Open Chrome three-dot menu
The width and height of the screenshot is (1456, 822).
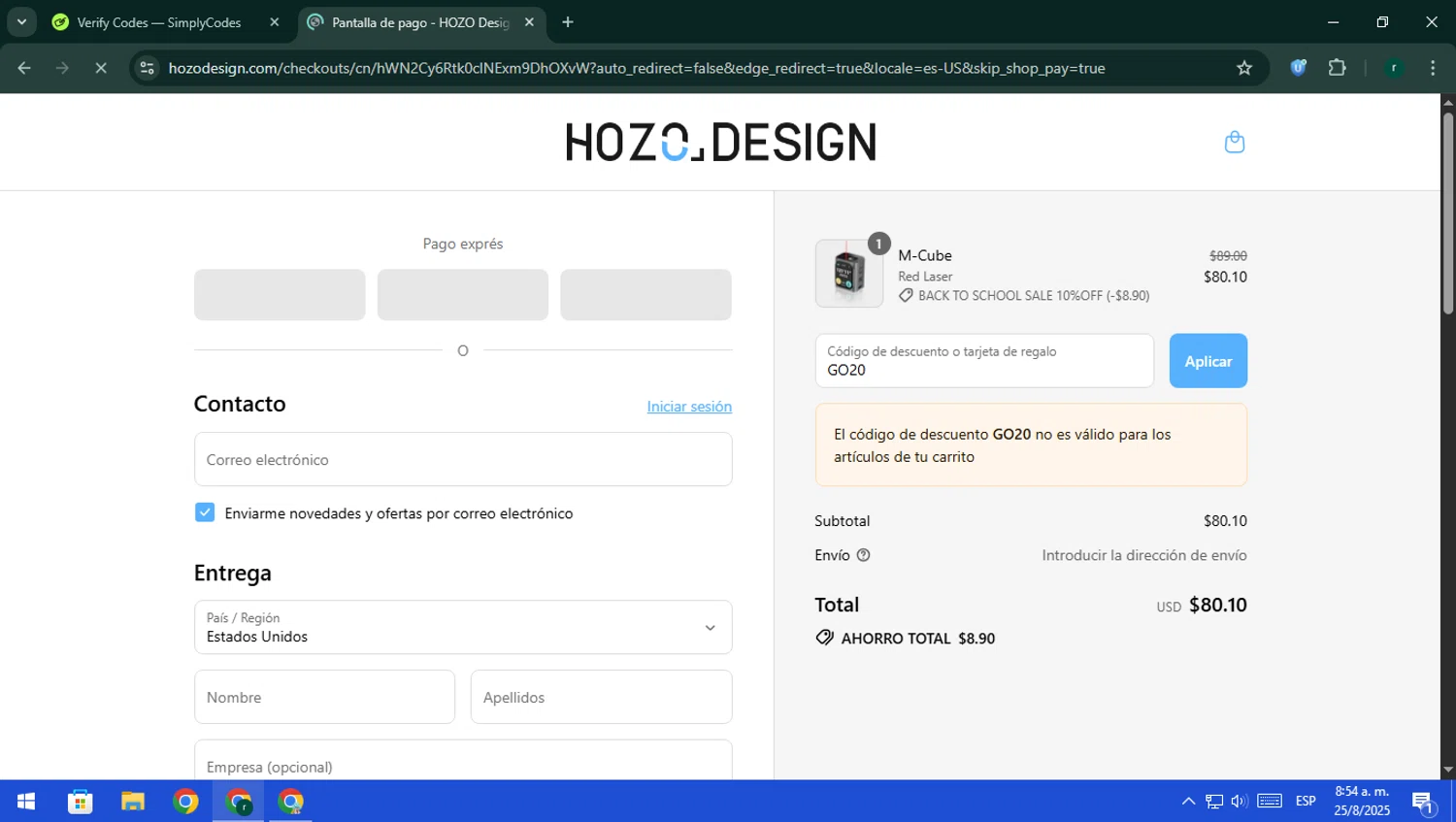(x=1433, y=68)
